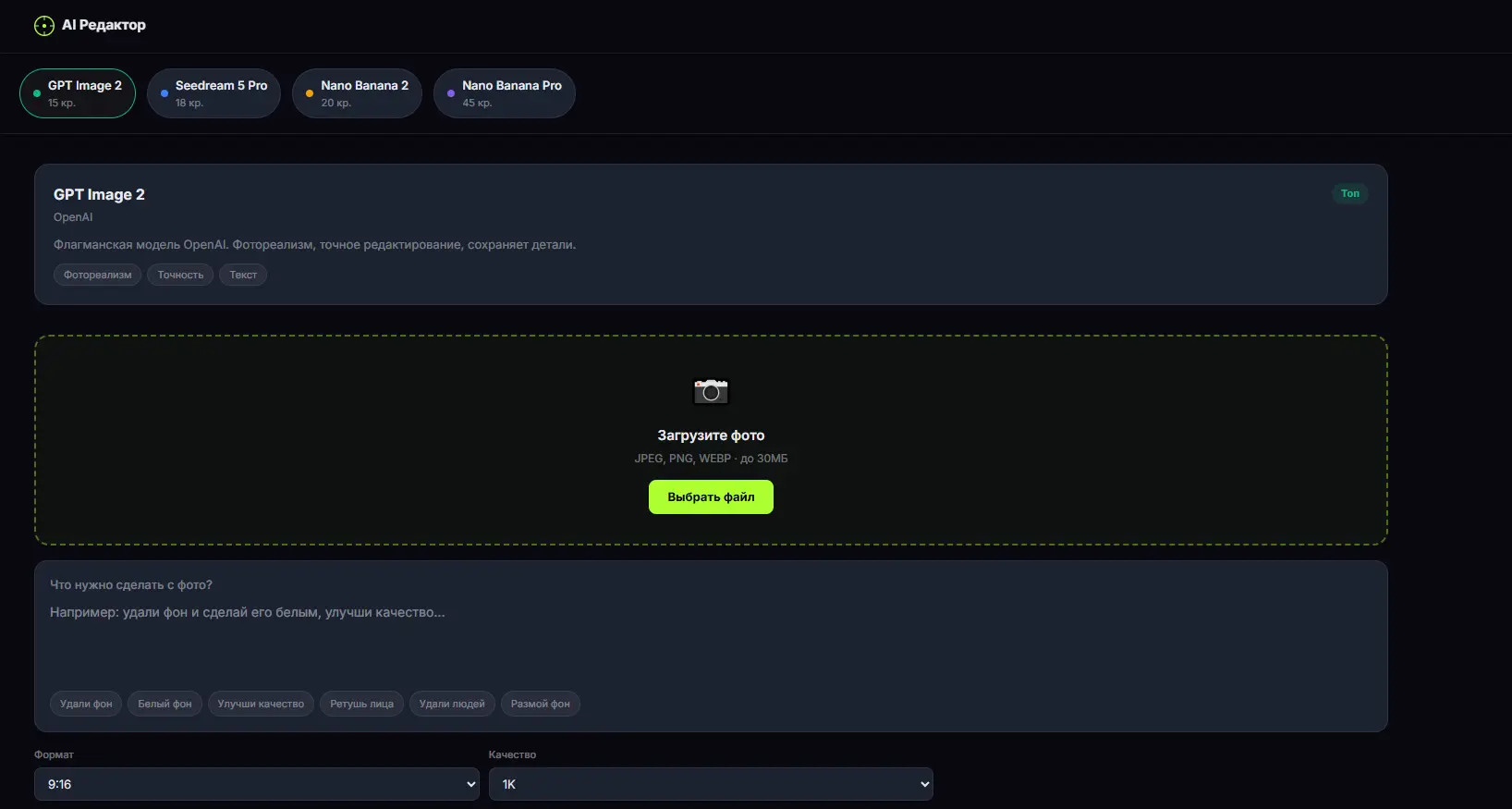
Task: Click the Размой фон preset chip
Action: [x=541, y=704]
